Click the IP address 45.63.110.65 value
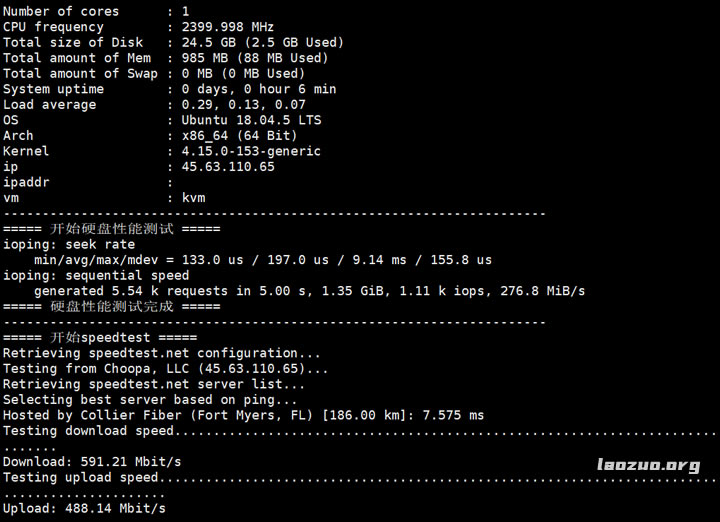 (x=228, y=167)
